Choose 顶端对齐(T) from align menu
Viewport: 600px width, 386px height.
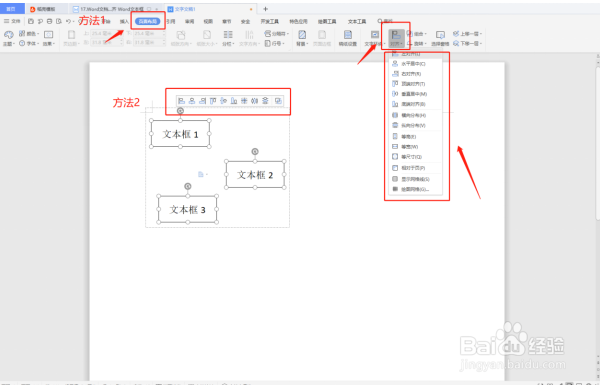(x=416, y=84)
